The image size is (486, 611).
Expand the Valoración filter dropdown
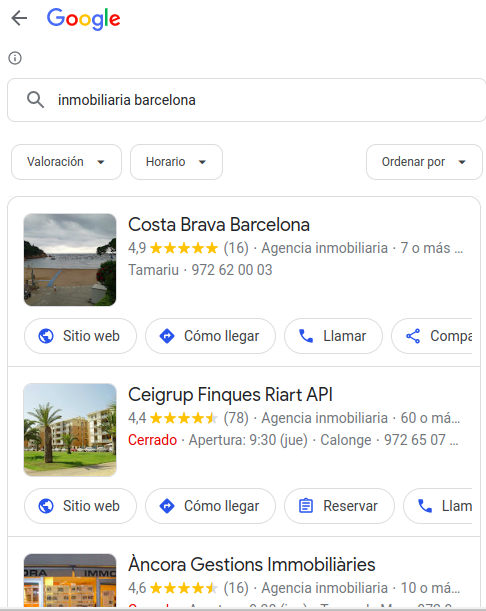coord(66,162)
